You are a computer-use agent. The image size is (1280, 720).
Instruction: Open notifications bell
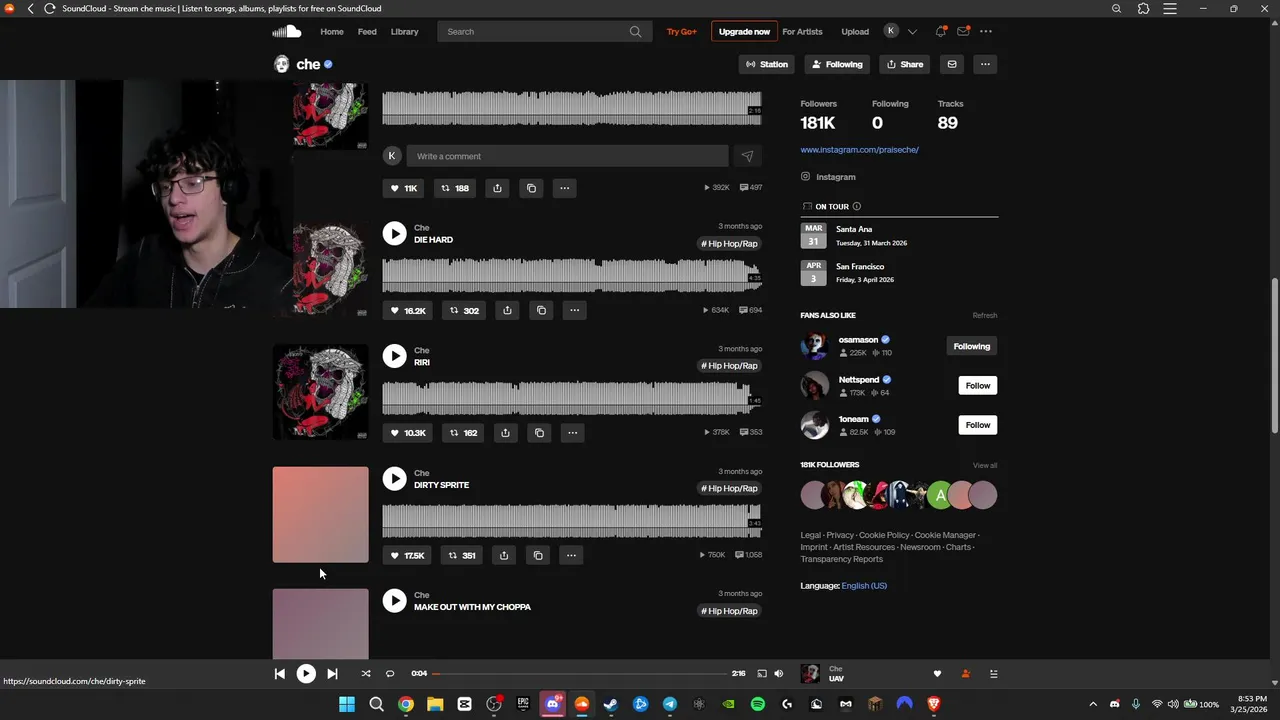[940, 31]
